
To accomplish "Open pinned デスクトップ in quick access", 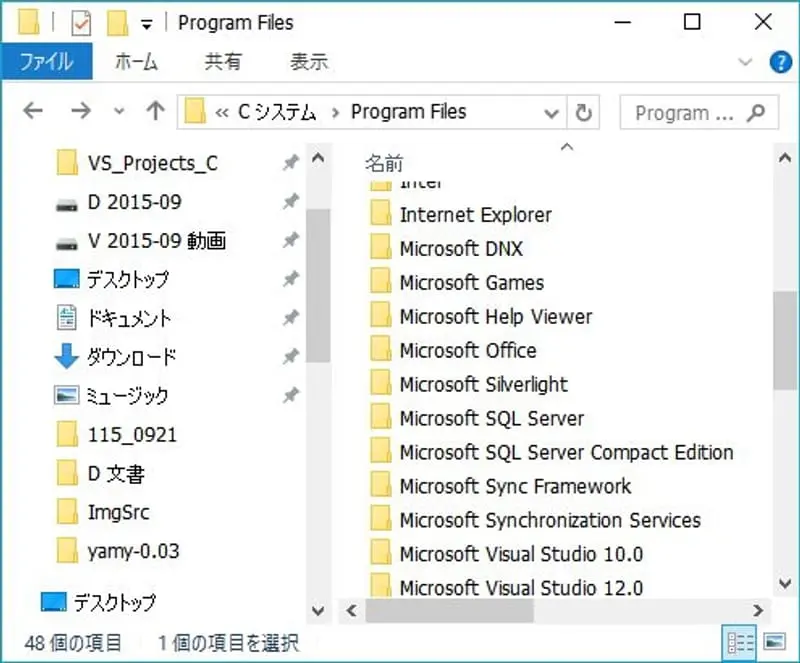I will click(x=128, y=280).
